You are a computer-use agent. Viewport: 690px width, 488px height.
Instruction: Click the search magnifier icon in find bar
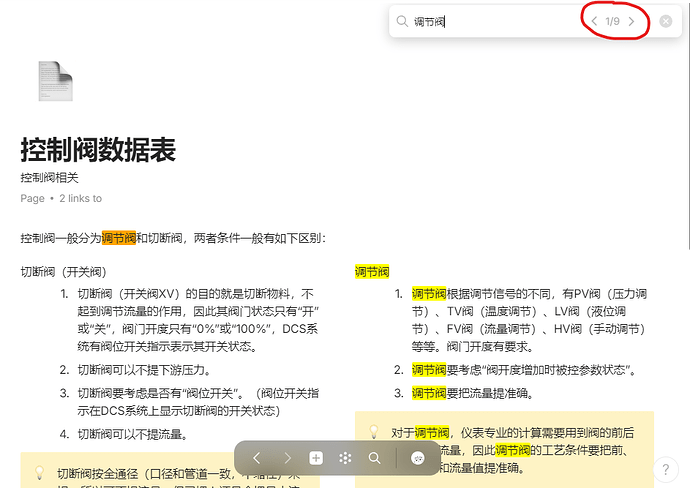(402, 21)
